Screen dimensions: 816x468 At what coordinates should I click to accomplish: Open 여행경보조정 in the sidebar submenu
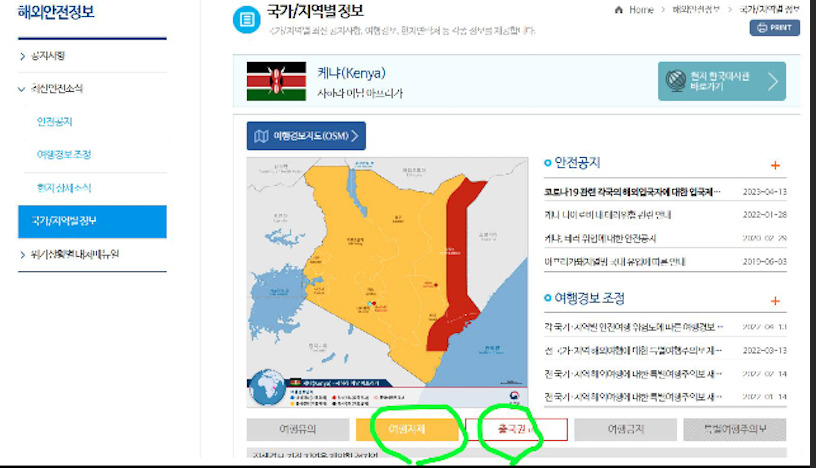pos(64,155)
